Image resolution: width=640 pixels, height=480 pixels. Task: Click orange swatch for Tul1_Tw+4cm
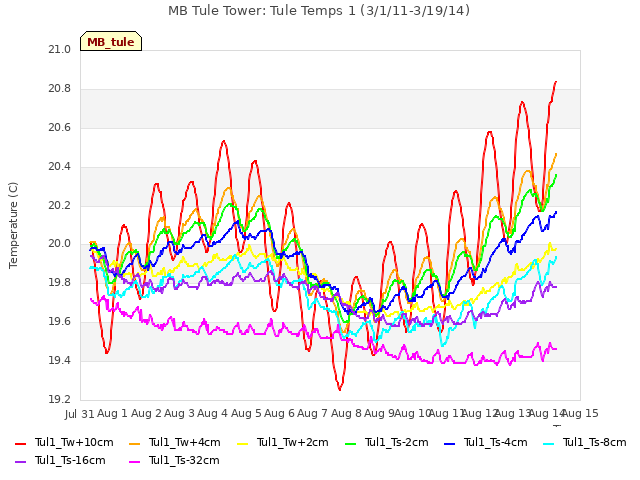(x=134, y=443)
